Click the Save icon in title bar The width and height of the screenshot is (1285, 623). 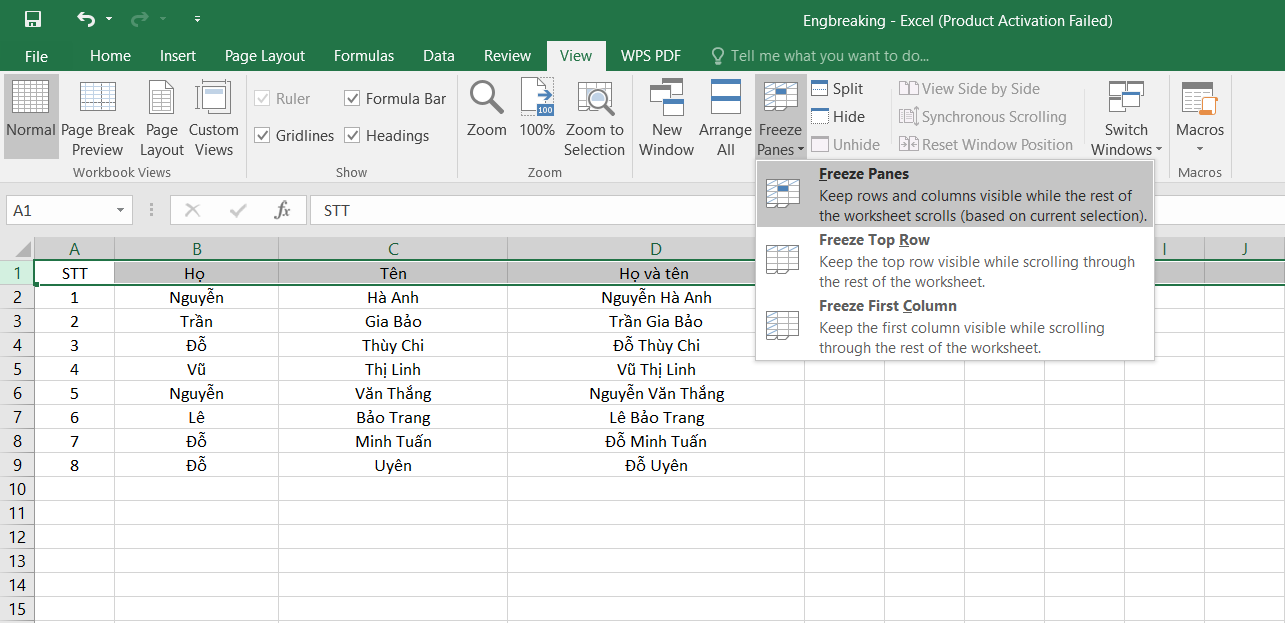tap(33, 20)
